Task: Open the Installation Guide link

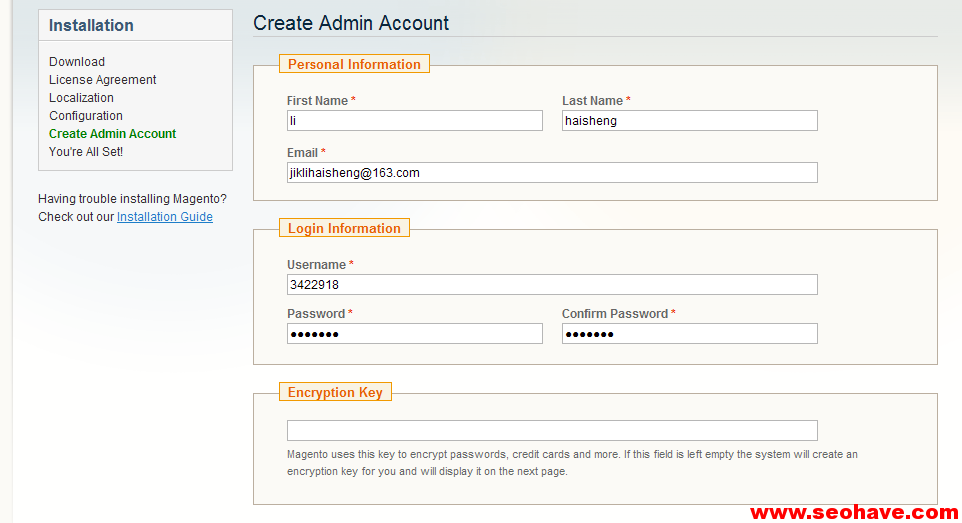Action: 165,217
